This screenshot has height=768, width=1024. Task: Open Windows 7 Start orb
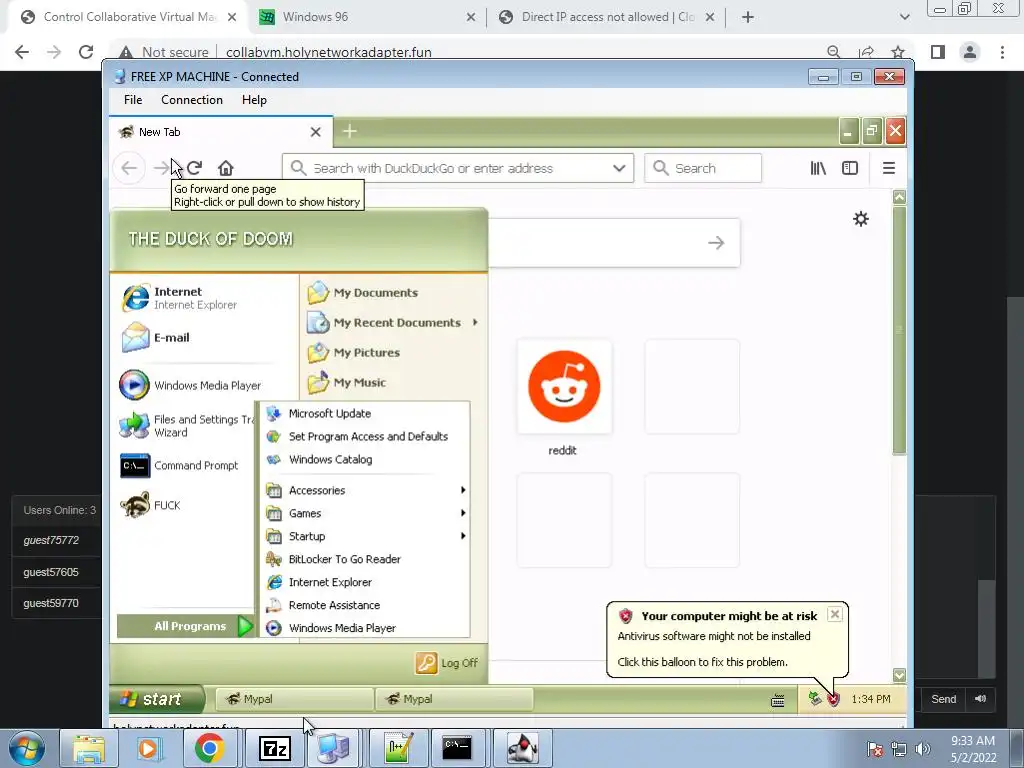pos(27,748)
